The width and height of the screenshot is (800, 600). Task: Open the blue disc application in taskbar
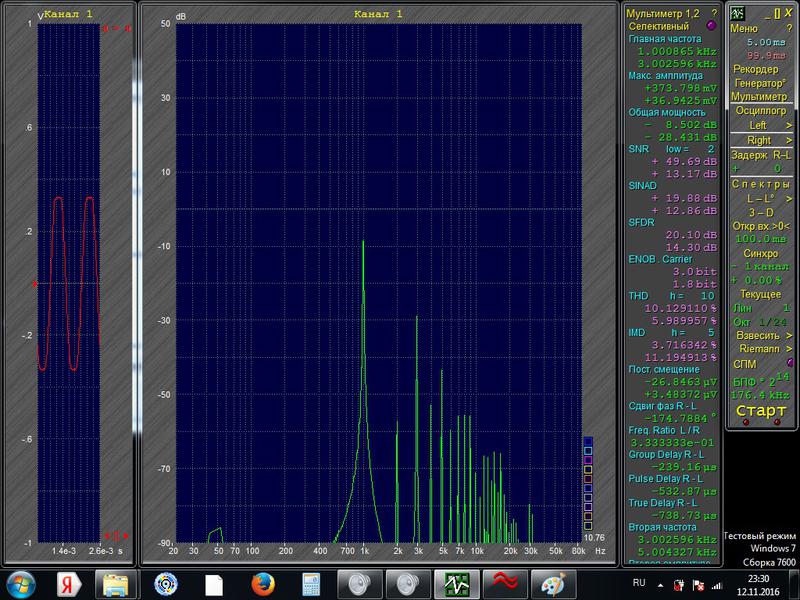pyautogui.click(x=166, y=584)
